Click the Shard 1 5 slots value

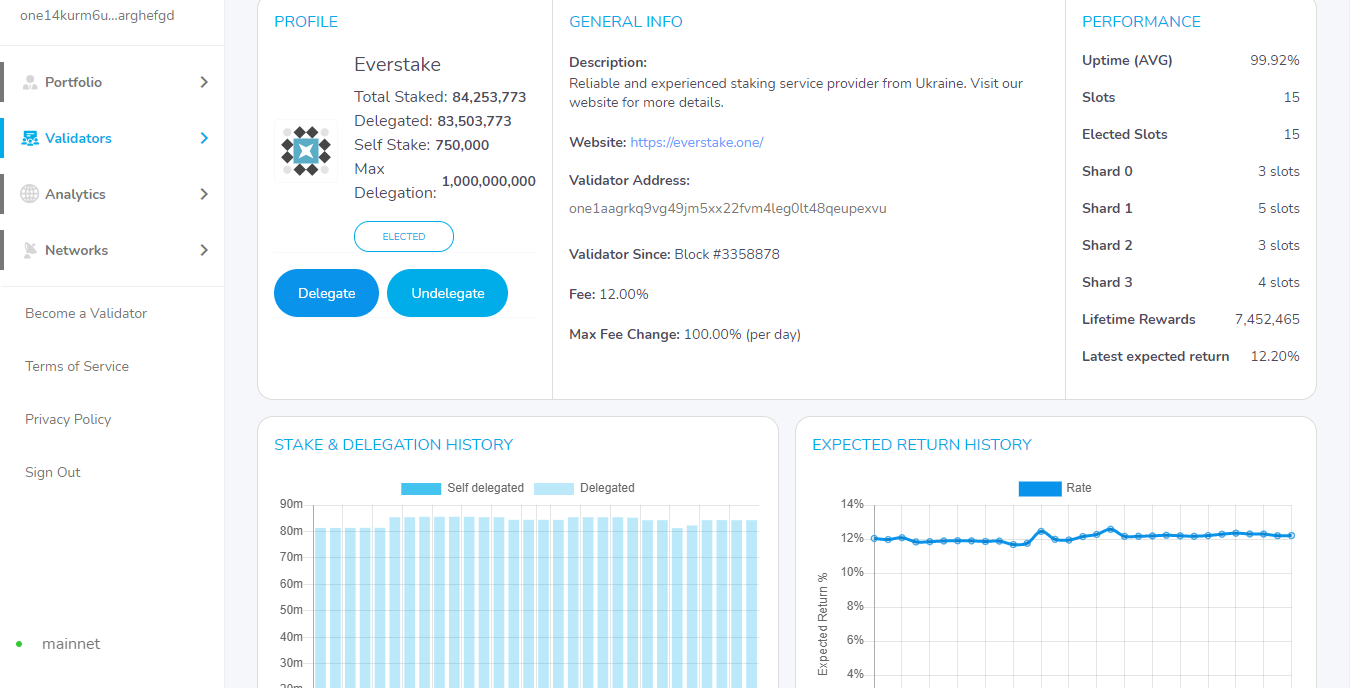pyautogui.click(x=1279, y=208)
